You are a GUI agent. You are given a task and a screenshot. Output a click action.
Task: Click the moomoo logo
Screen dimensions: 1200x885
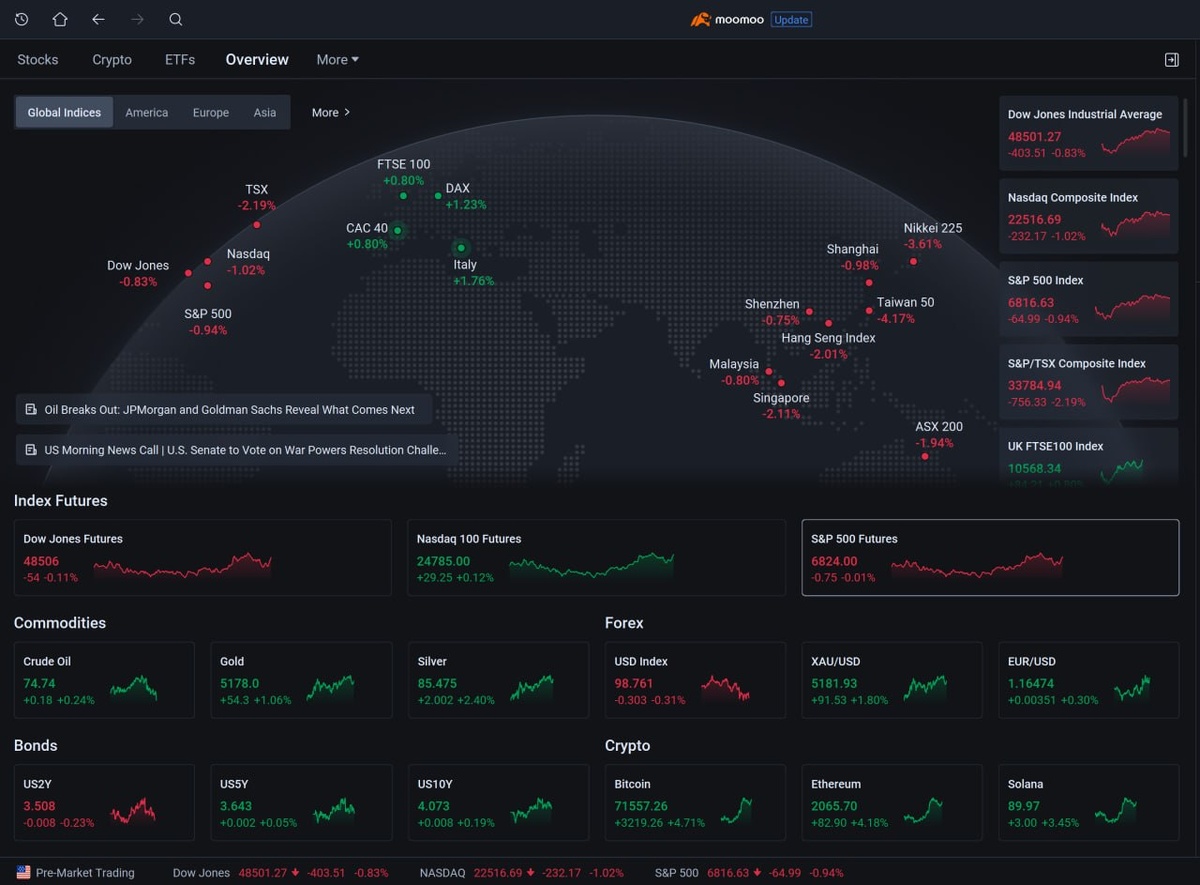tap(728, 19)
